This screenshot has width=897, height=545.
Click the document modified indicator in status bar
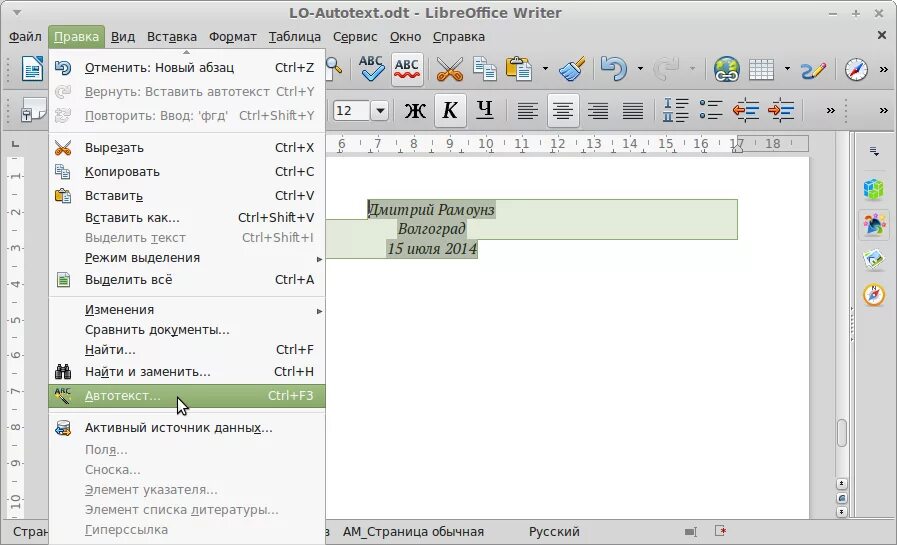click(x=721, y=532)
